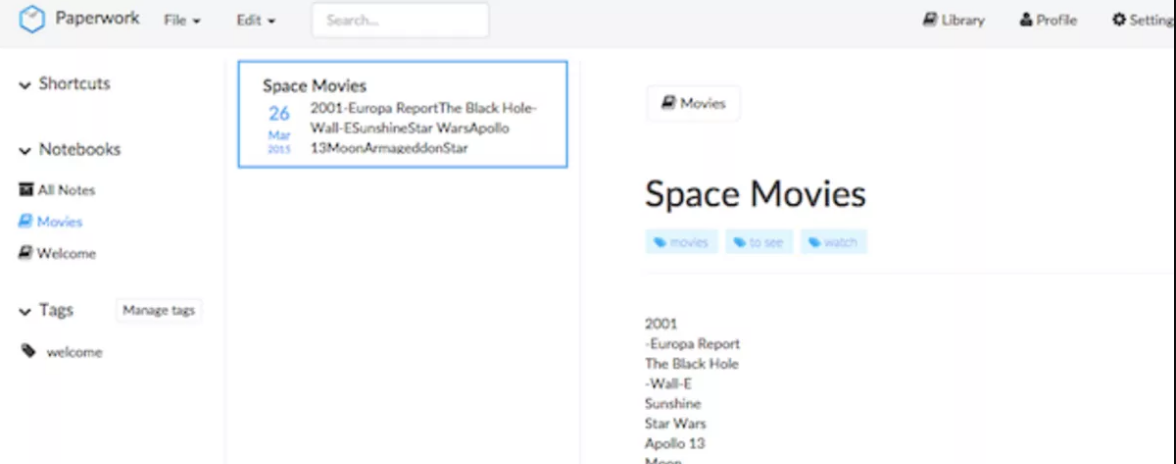
Task: Open the Edit dropdown menu
Action: (256, 21)
